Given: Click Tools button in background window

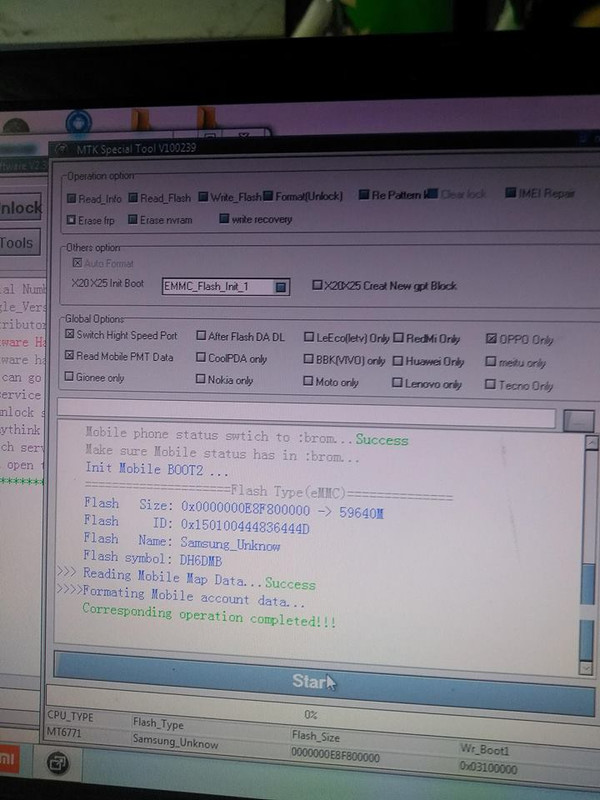Looking at the screenshot, I should click(19, 243).
